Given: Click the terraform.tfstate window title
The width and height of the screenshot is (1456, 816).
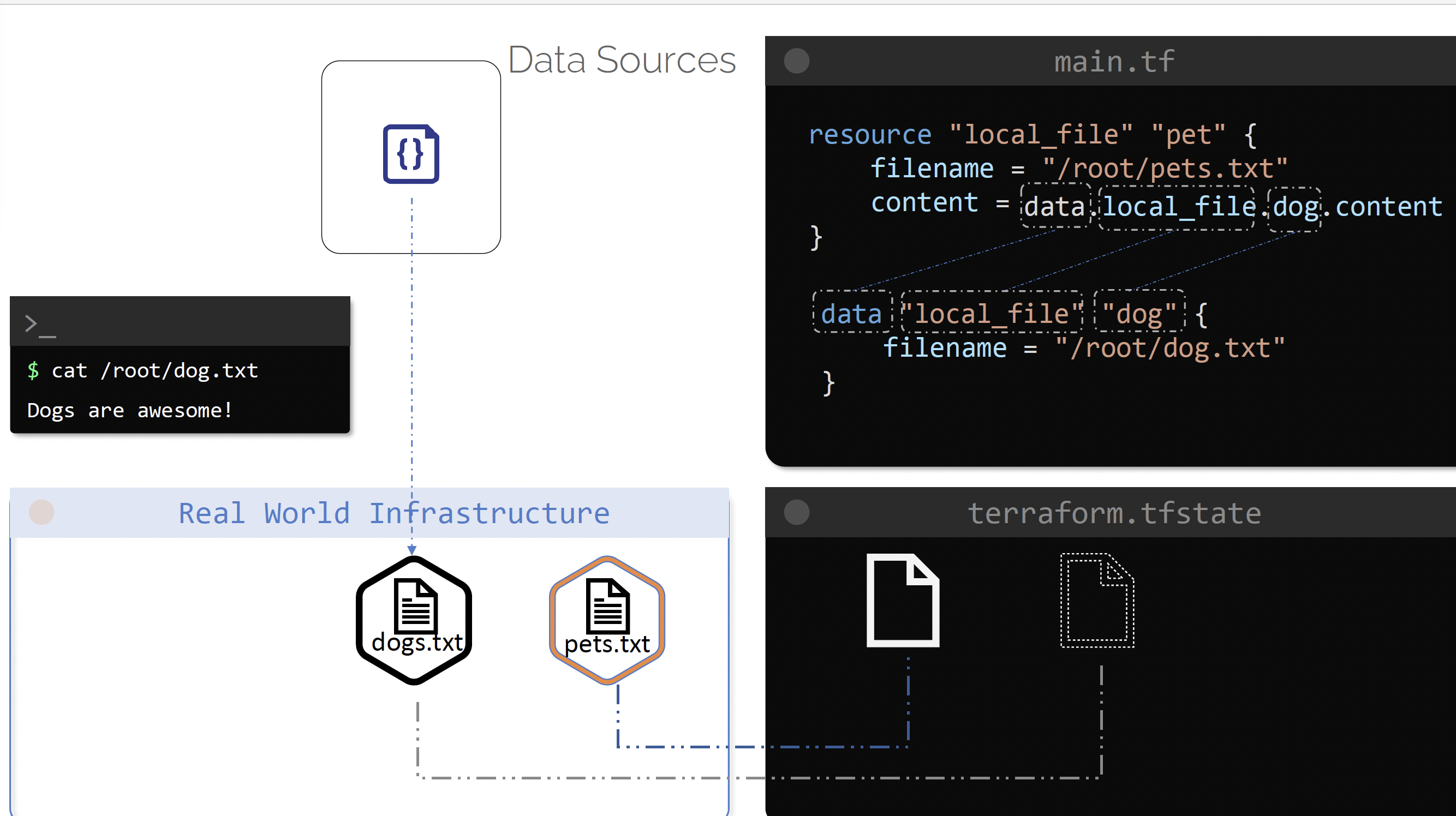Looking at the screenshot, I should [x=1114, y=513].
